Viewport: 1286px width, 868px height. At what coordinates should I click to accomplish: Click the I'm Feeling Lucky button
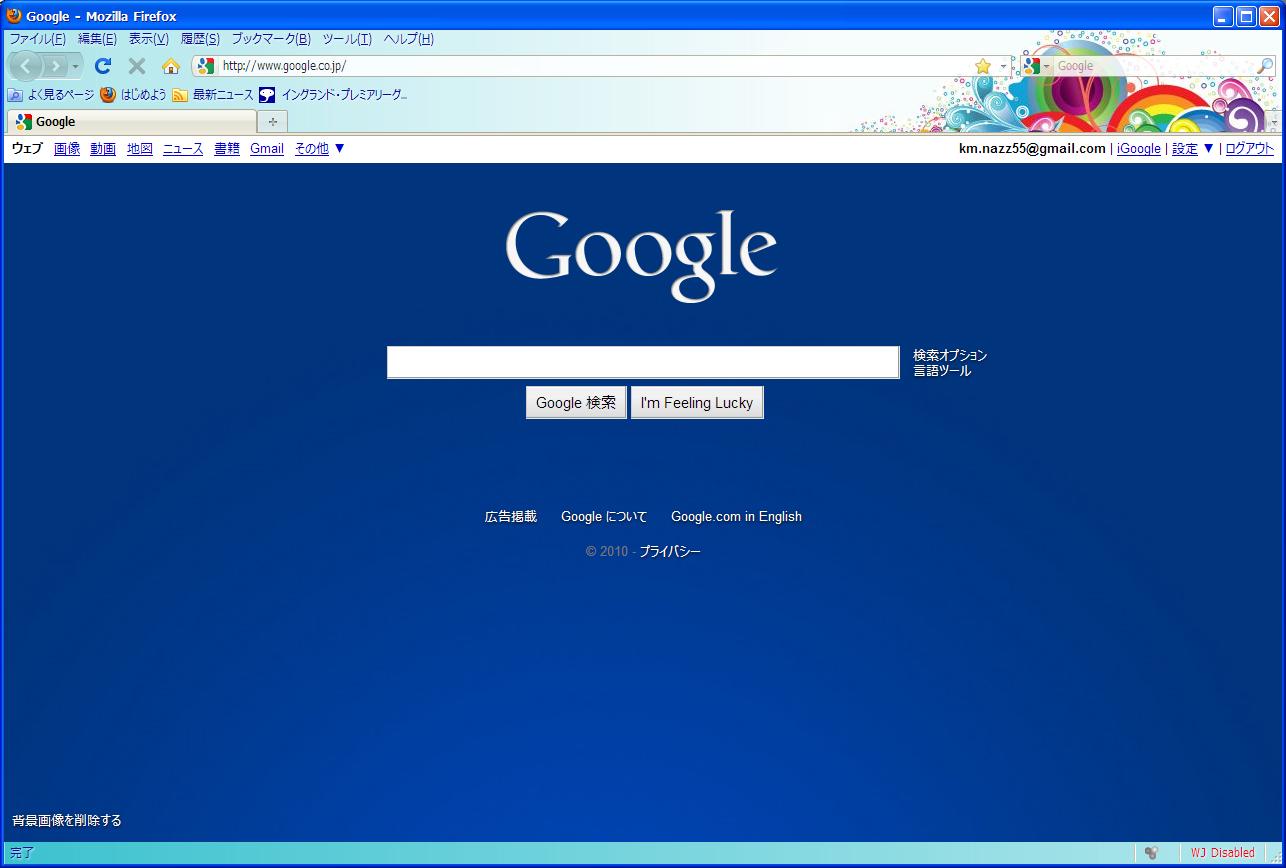697,403
